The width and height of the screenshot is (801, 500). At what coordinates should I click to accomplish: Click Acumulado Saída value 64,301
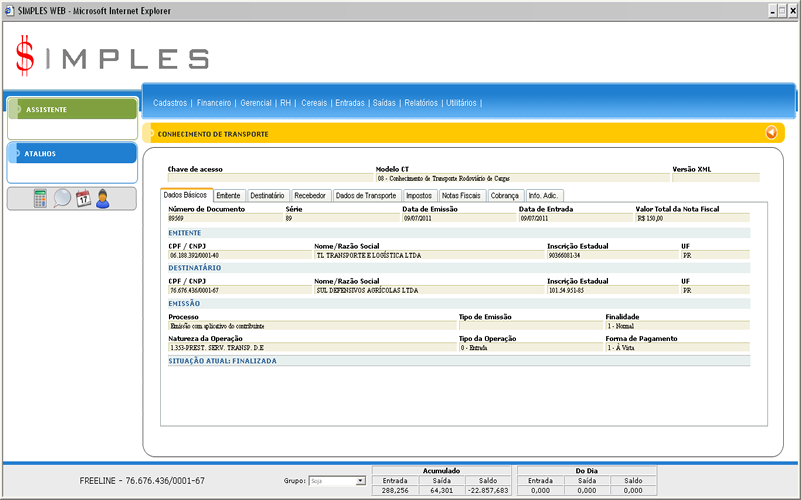click(x=441, y=490)
